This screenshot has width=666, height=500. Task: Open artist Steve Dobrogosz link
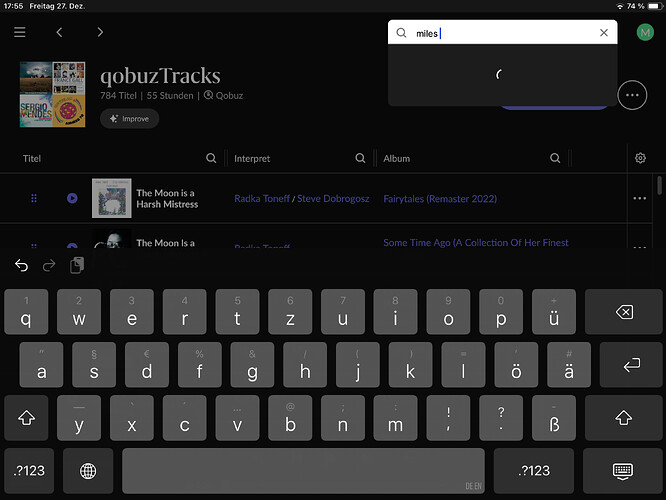coord(333,198)
